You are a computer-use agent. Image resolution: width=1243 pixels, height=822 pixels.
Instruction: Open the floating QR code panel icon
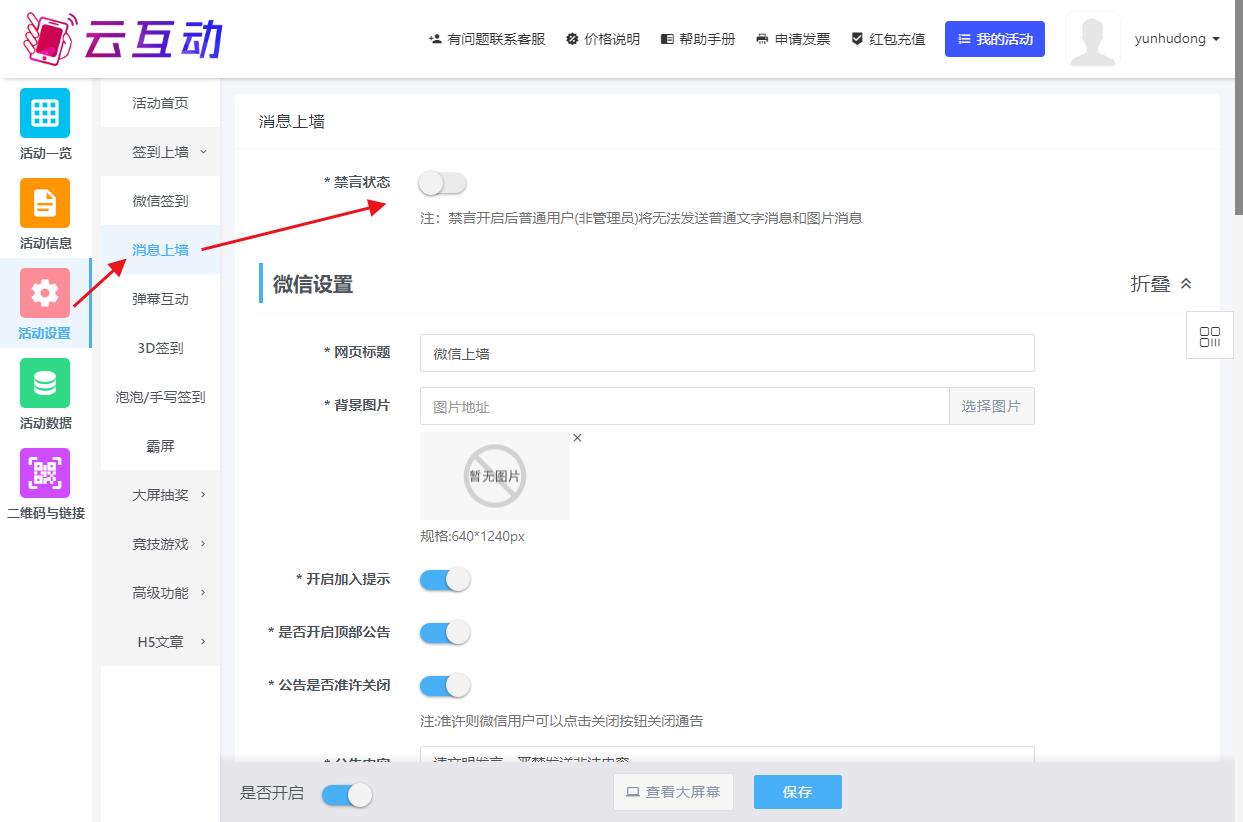1210,336
